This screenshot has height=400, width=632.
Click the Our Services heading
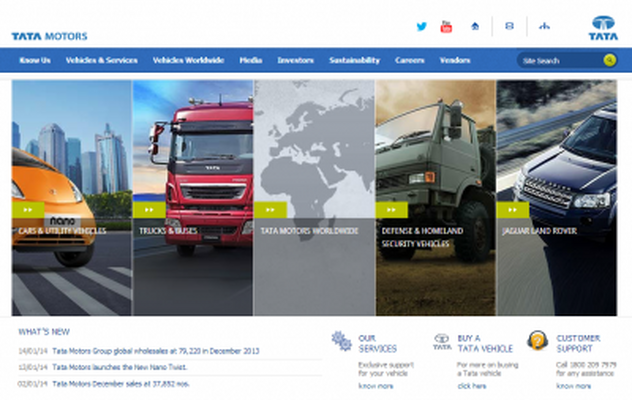(x=378, y=343)
